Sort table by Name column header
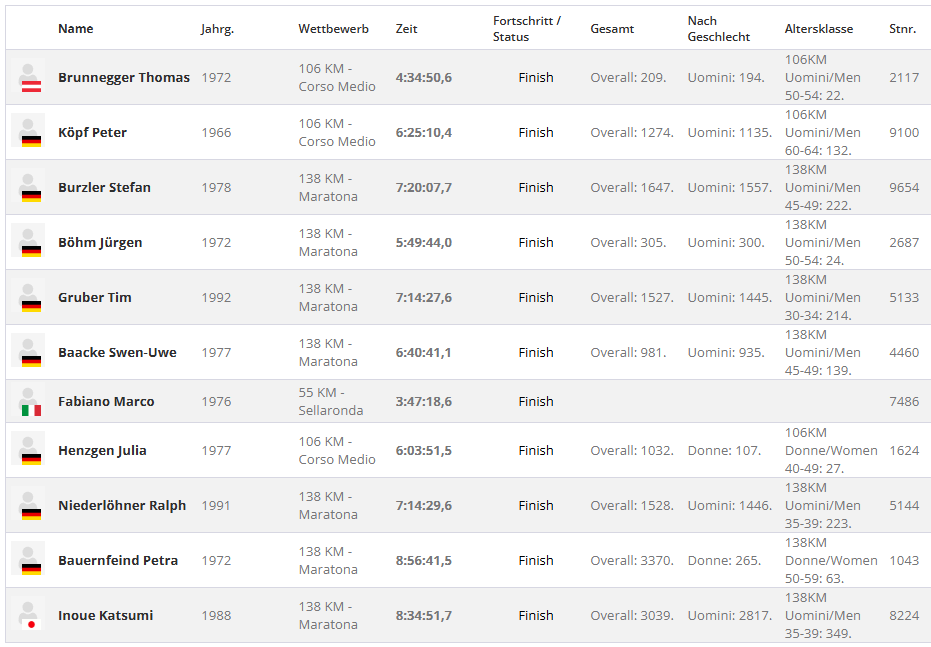Viewport: 931px width, 647px height. click(x=75, y=28)
